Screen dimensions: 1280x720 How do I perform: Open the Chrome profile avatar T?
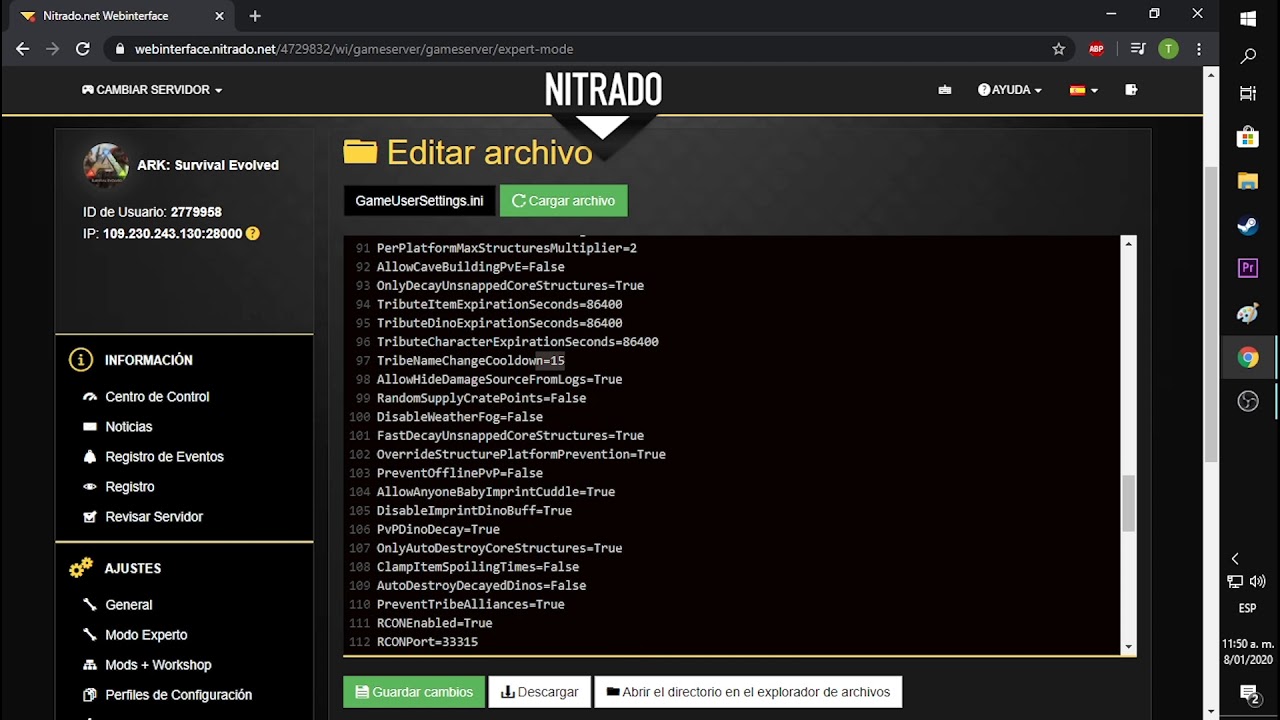1168,49
